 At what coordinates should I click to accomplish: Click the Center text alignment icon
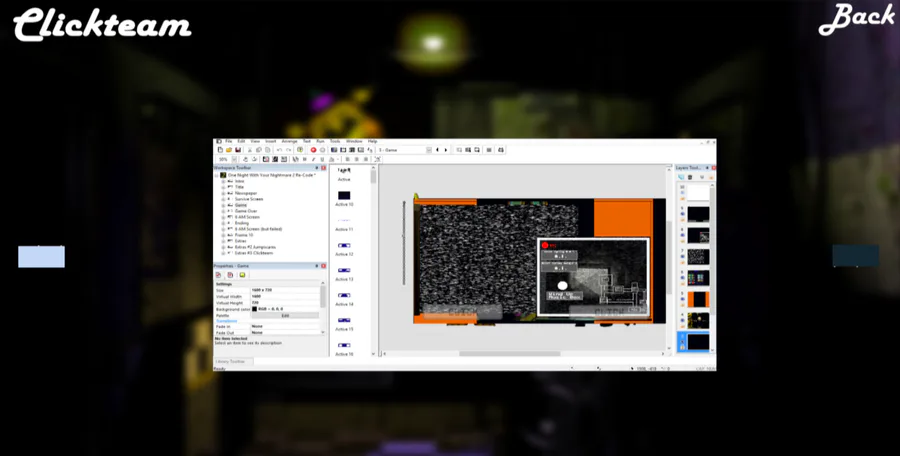356,159
